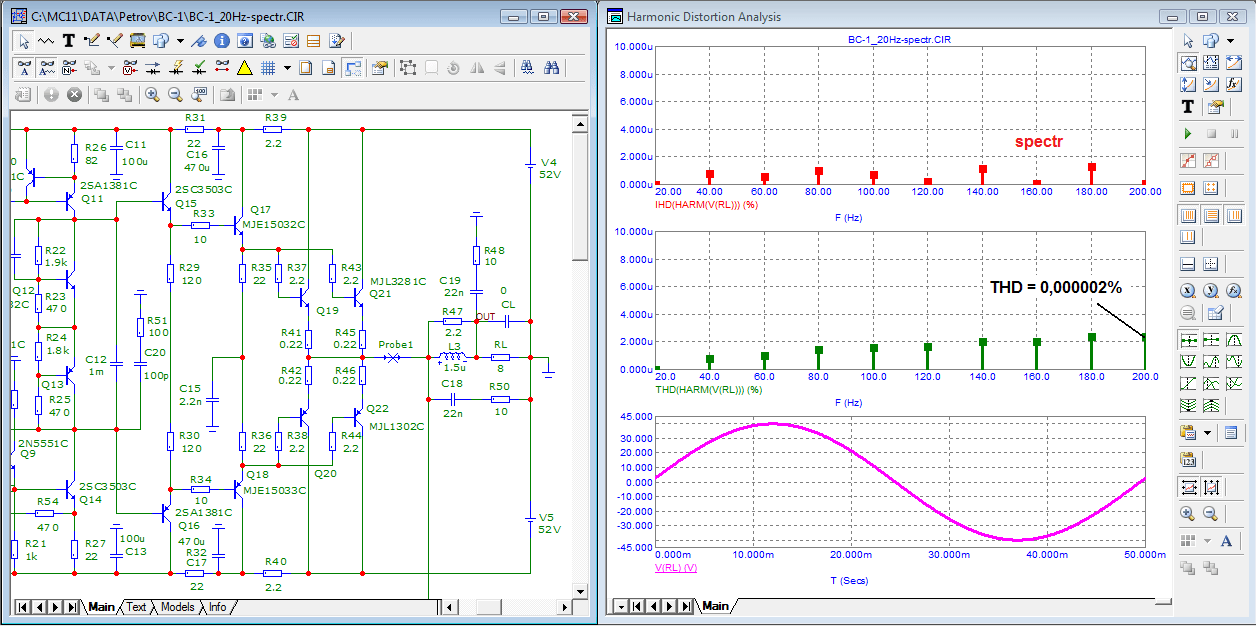
Task: Zoom out on the analysis plot
Action: 1211,513
